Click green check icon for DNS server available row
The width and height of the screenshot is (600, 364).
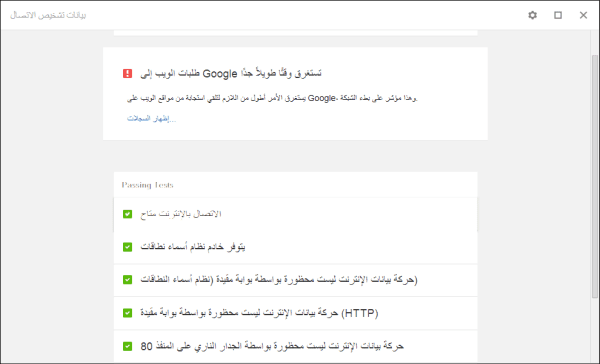127,247
